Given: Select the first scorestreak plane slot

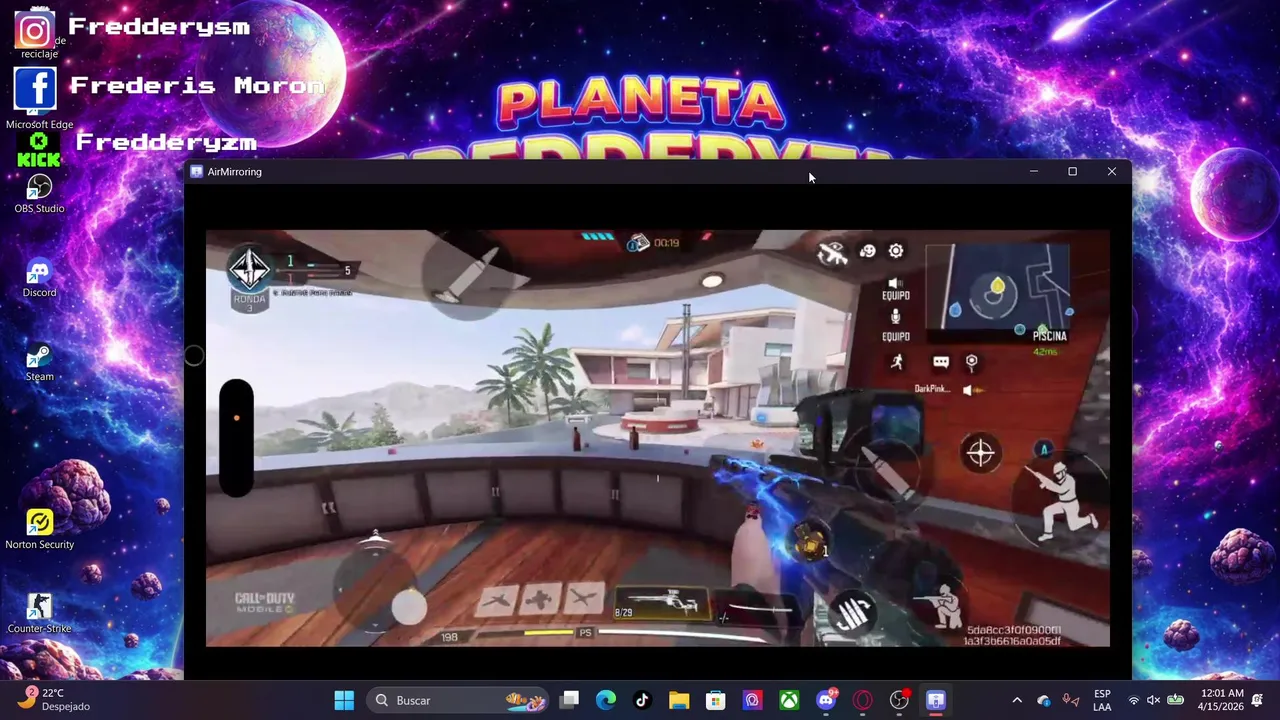Looking at the screenshot, I should click(497, 599).
